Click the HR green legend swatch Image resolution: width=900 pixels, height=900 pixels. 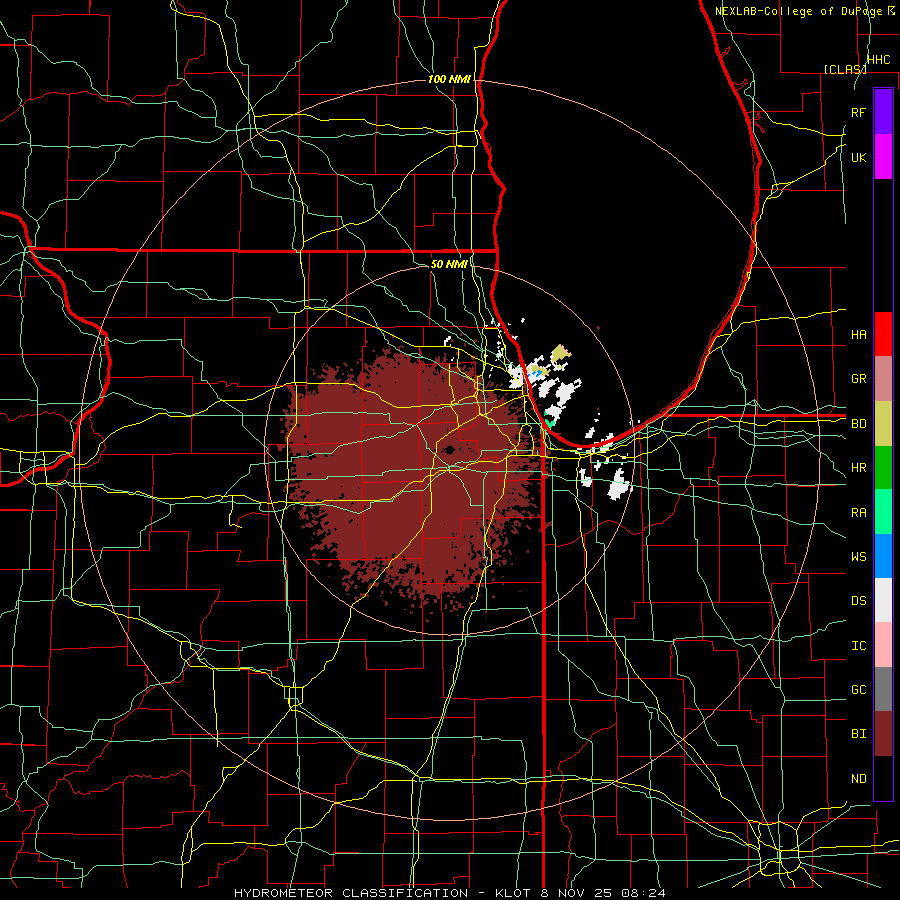coord(883,467)
